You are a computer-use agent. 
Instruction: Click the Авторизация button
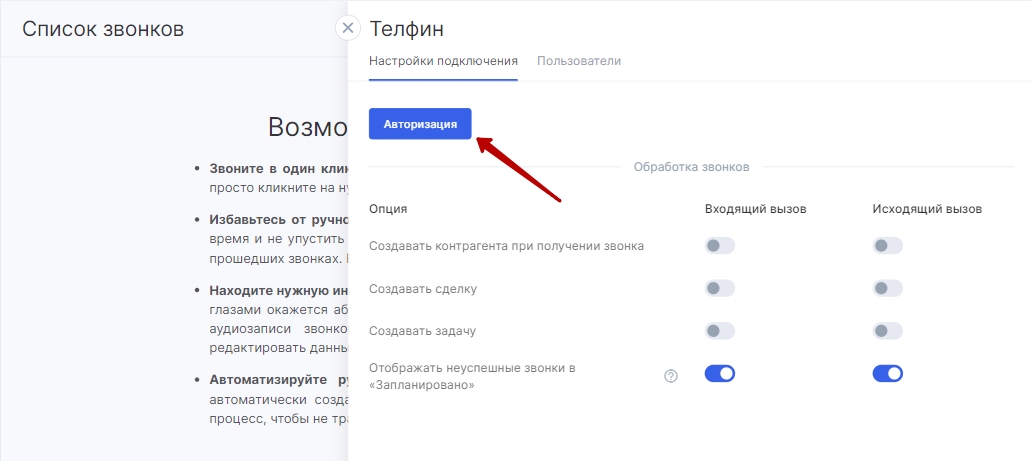click(x=420, y=124)
